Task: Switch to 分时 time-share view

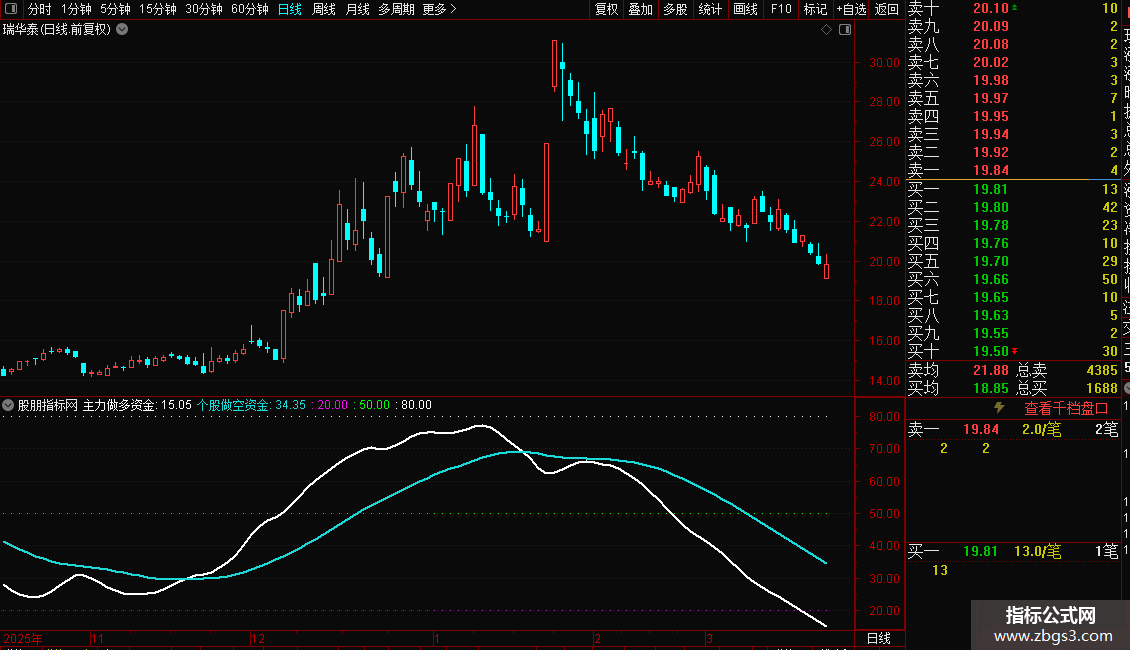Action: [x=40, y=9]
